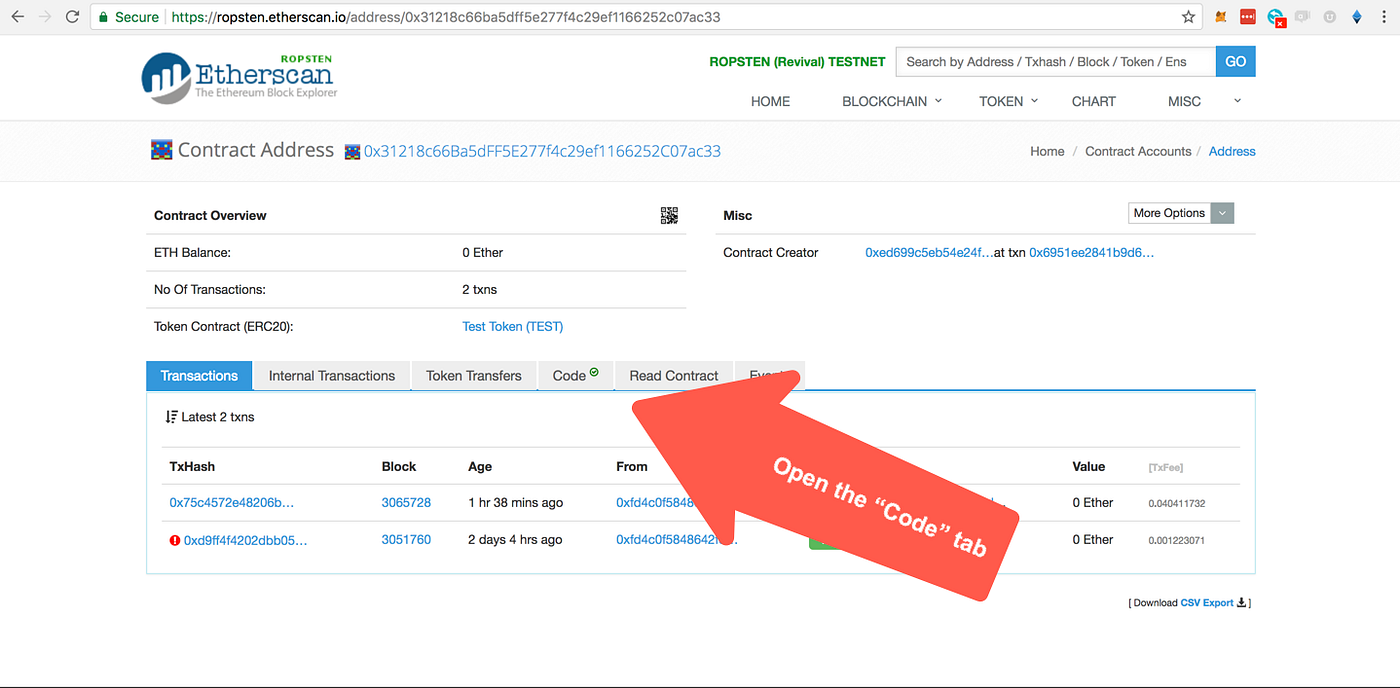Open the grey camera extension icon
The width and height of the screenshot is (1400, 688).
(1303, 17)
